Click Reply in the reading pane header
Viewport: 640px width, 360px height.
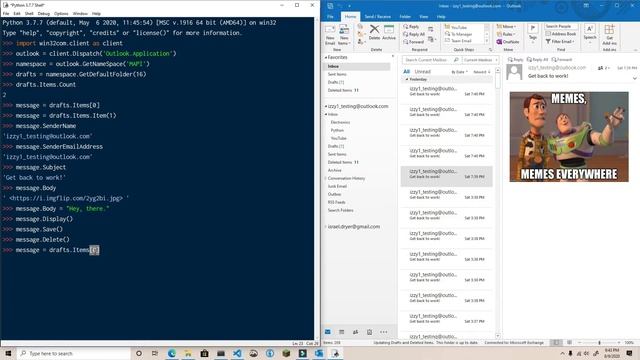(x=515, y=60)
